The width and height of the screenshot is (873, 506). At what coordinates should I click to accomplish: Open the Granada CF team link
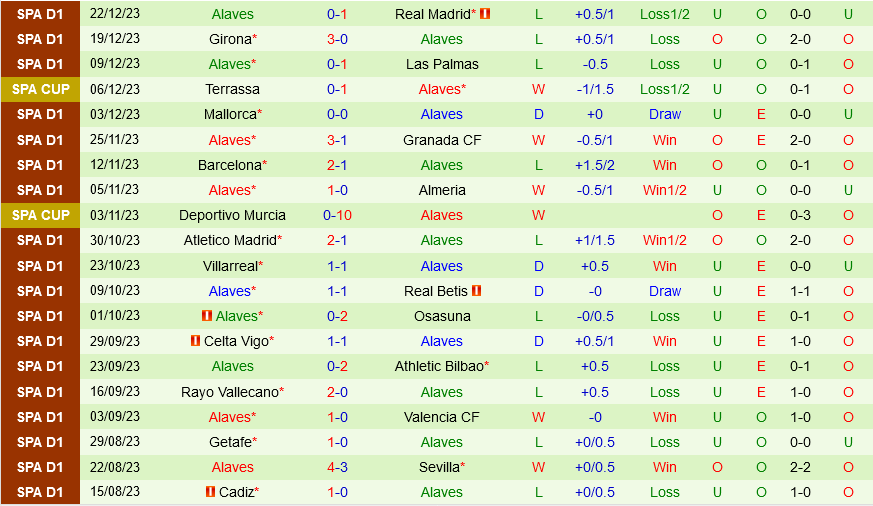pyautogui.click(x=442, y=140)
